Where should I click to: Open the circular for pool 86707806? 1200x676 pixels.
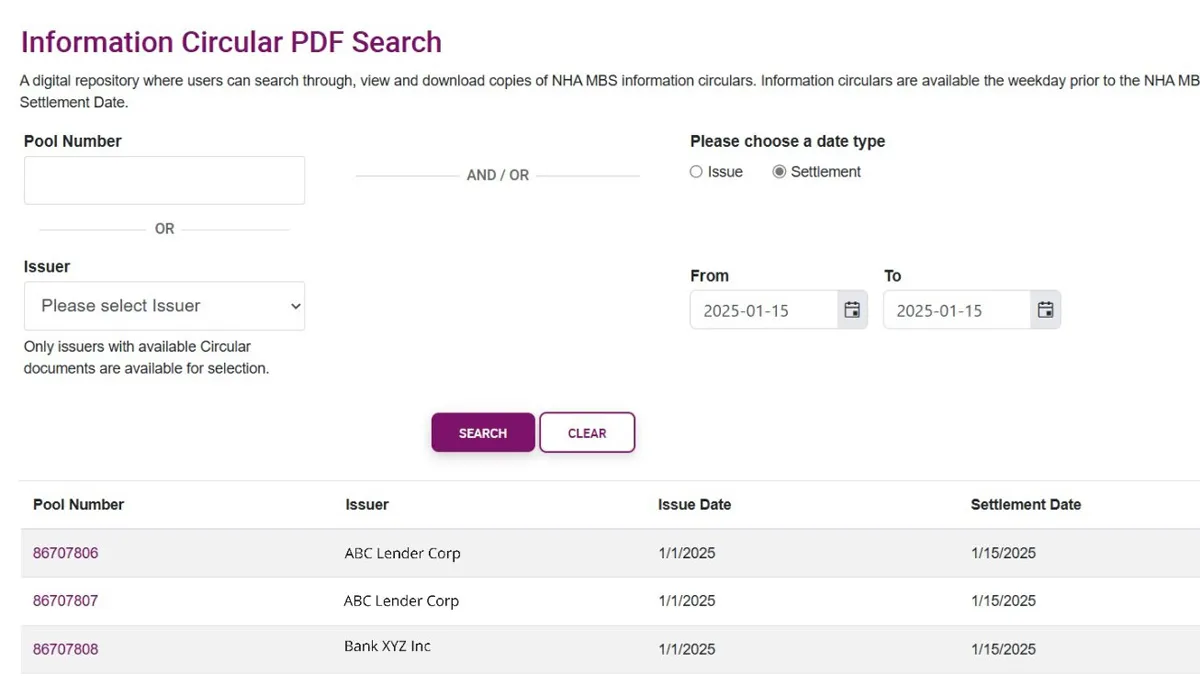(66, 553)
